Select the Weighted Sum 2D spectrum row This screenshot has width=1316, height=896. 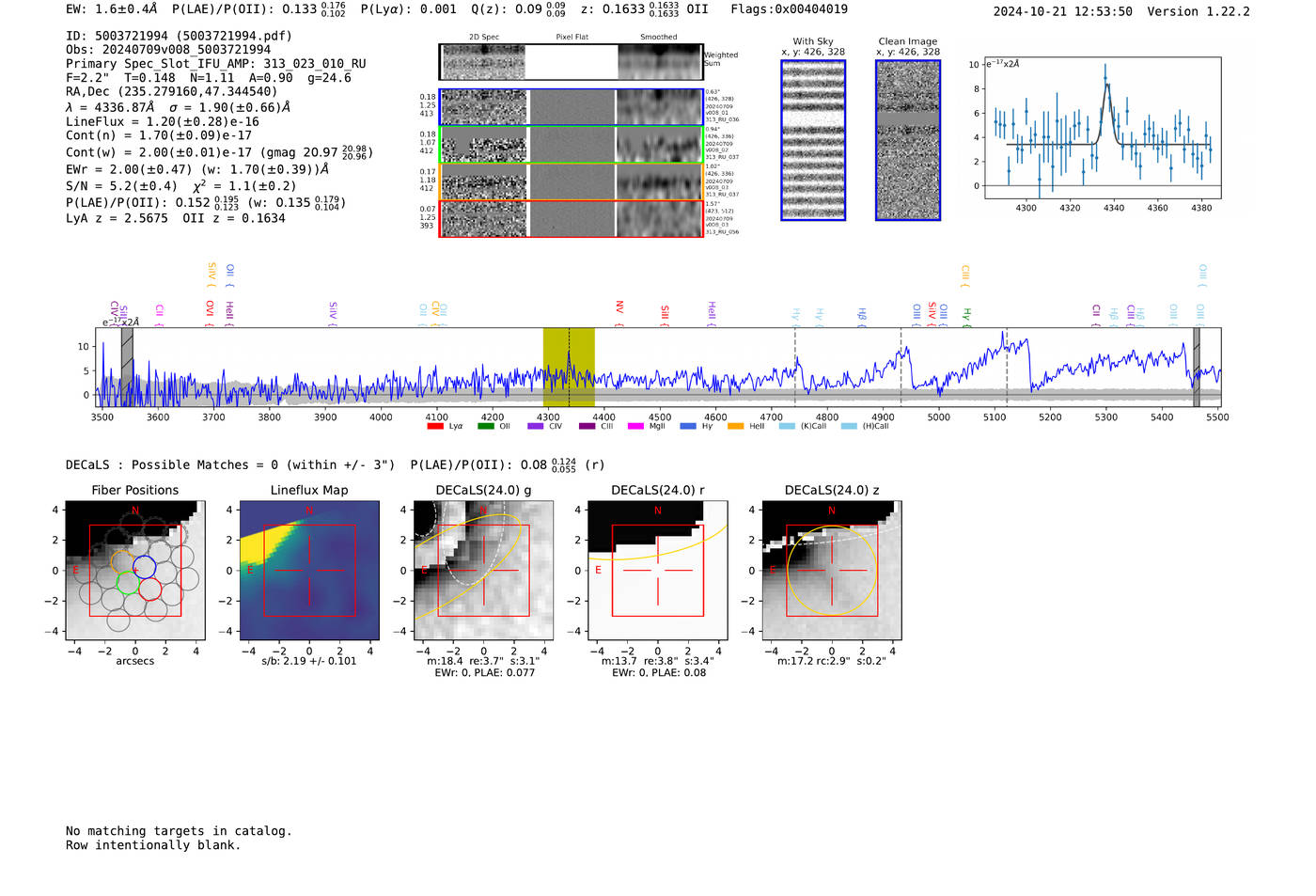[572, 62]
